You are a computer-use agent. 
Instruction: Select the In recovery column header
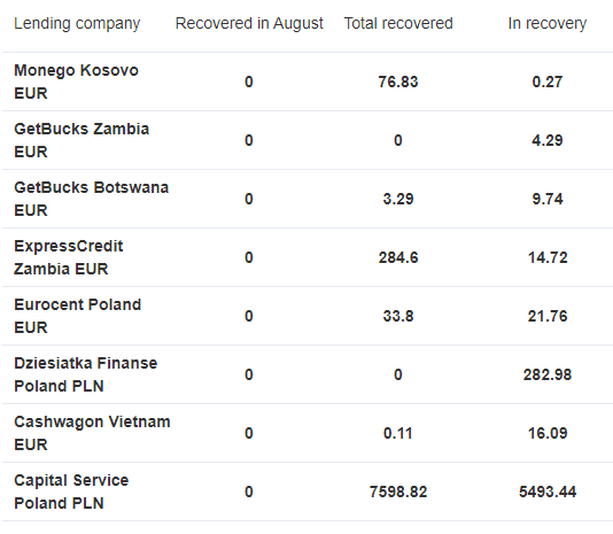point(547,23)
